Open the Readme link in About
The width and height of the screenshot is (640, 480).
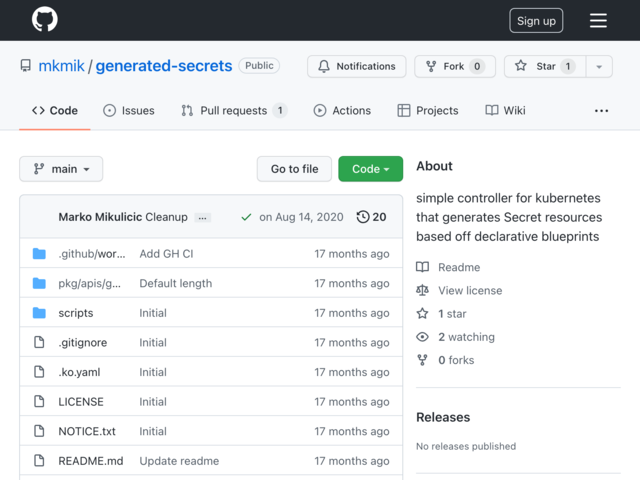tap(459, 267)
